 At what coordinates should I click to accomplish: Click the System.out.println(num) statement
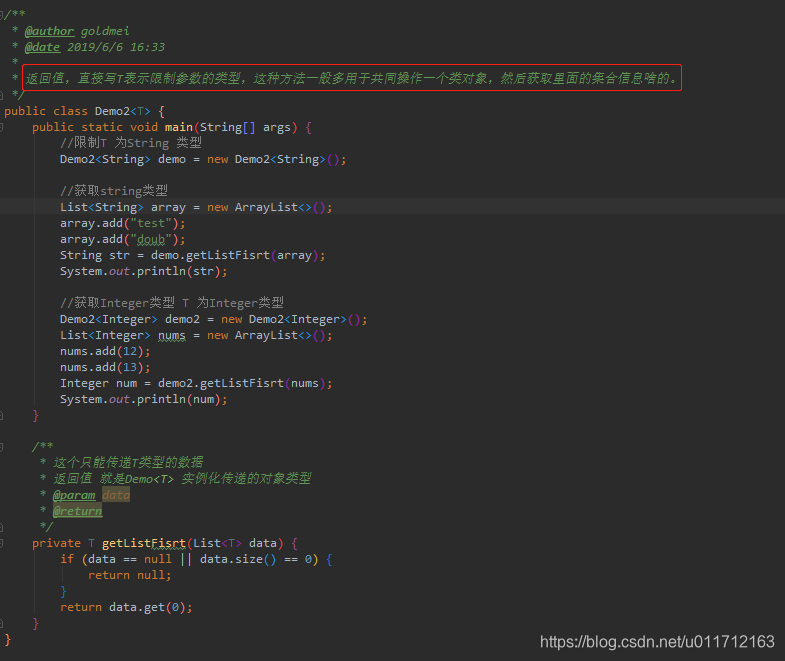[x=144, y=400]
